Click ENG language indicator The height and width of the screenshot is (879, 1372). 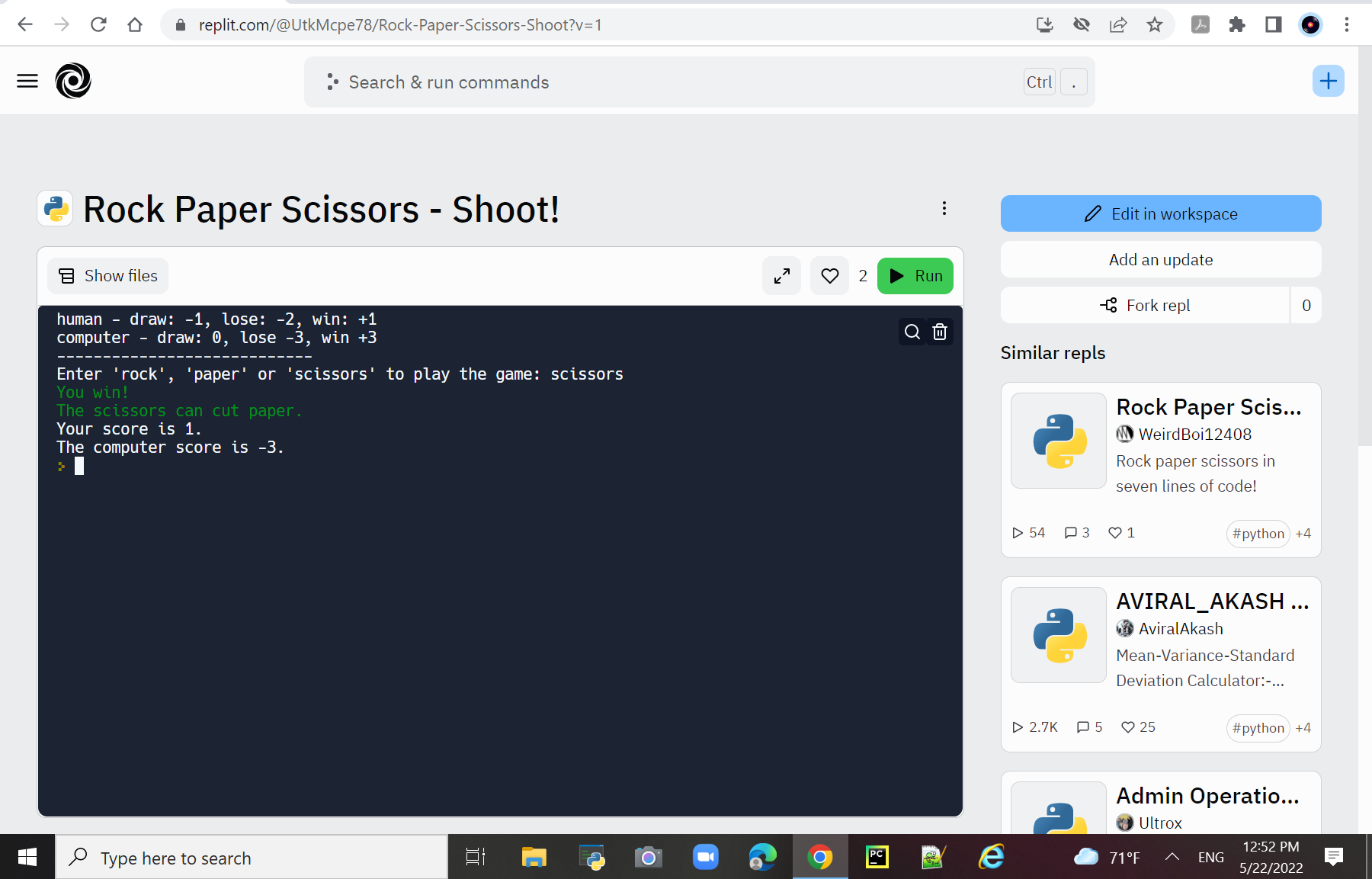pyautogui.click(x=1211, y=857)
